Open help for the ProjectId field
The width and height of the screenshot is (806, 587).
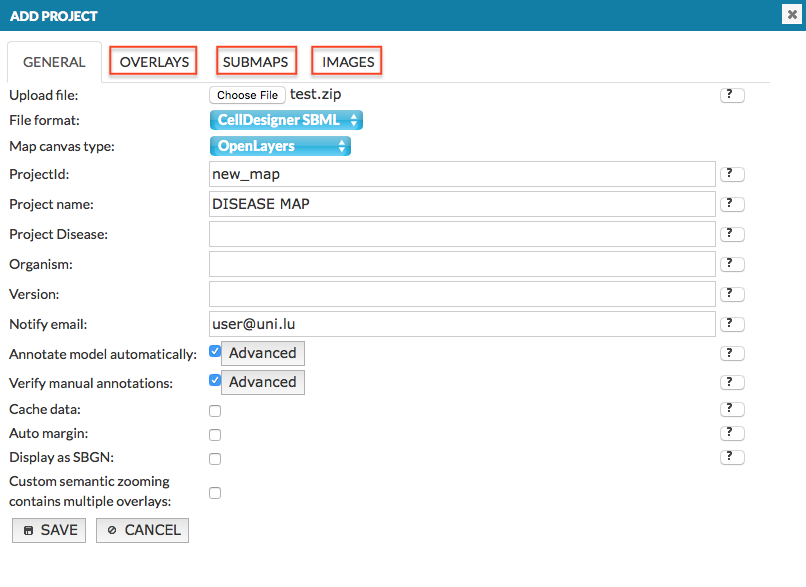[x=732, y=174]
